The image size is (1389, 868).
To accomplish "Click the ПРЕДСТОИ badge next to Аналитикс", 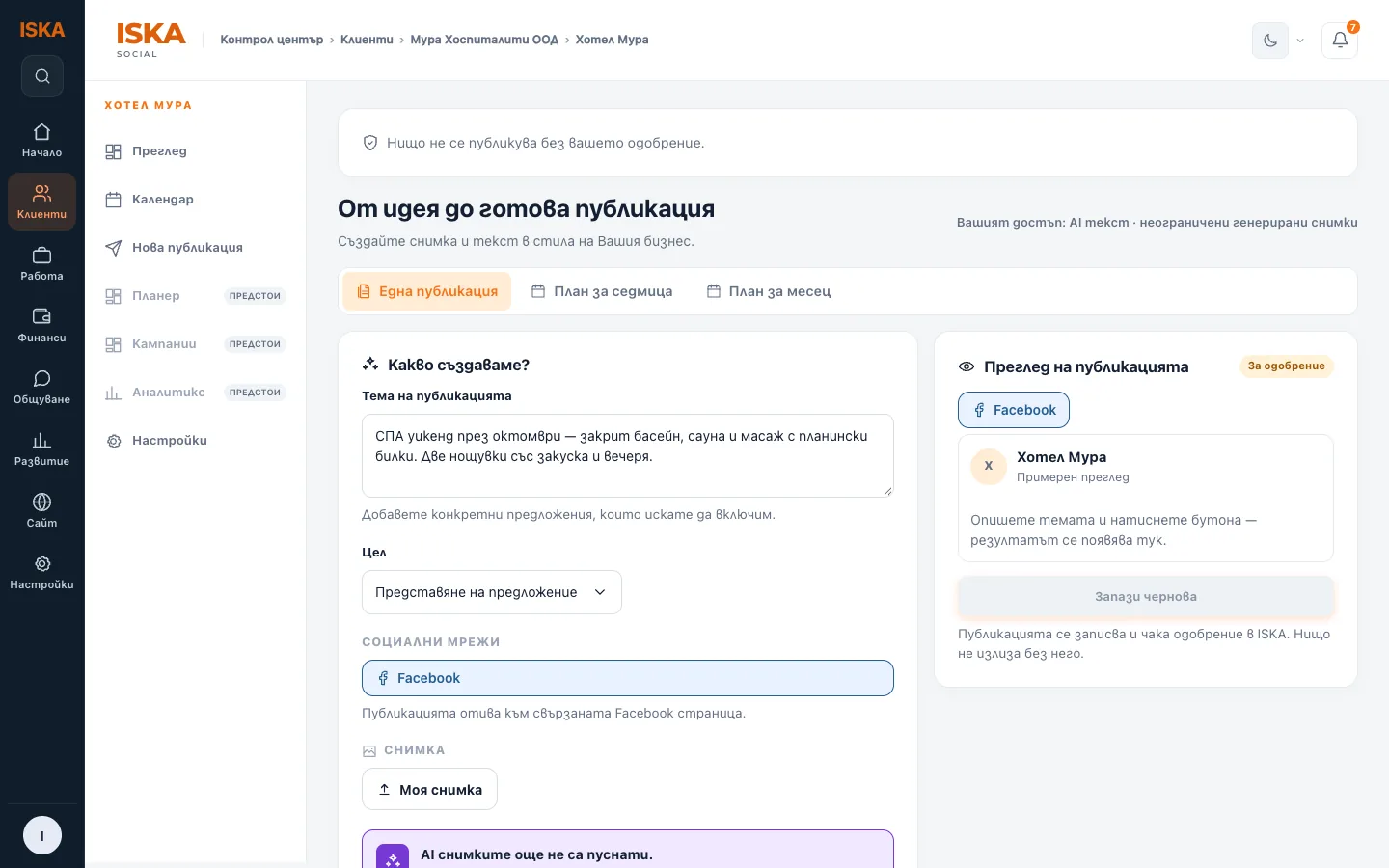I will 255,393.
